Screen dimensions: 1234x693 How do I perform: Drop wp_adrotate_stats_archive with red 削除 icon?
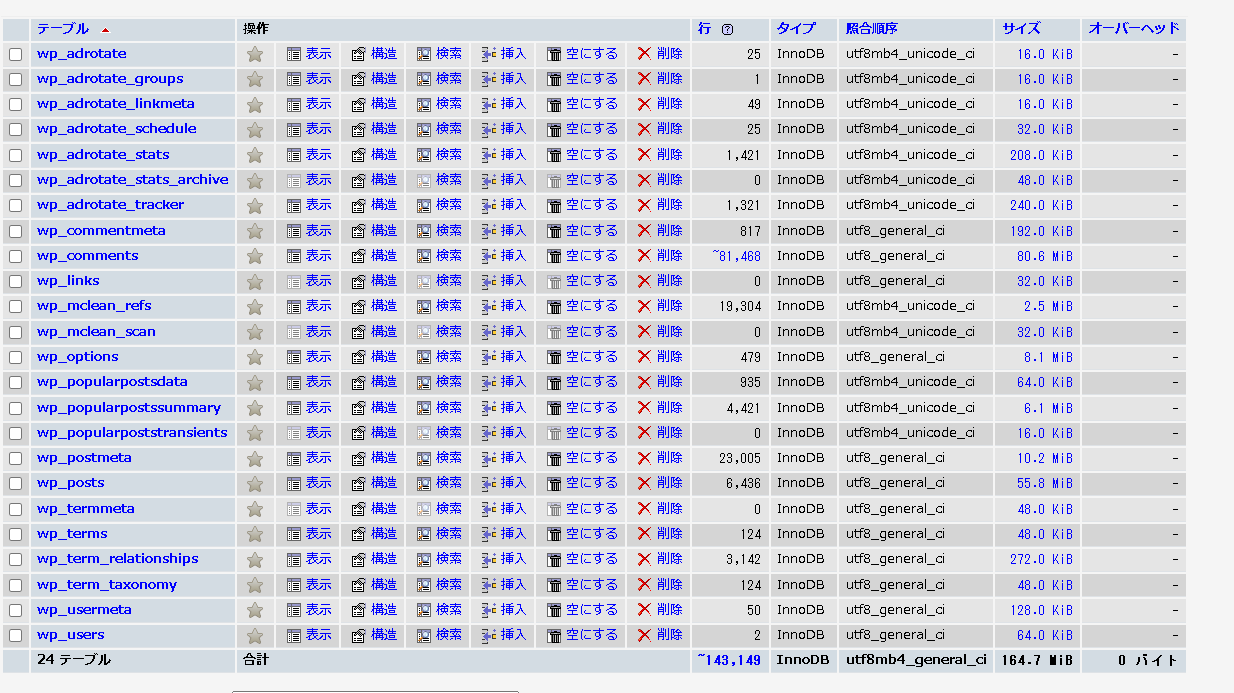[645, 180]
